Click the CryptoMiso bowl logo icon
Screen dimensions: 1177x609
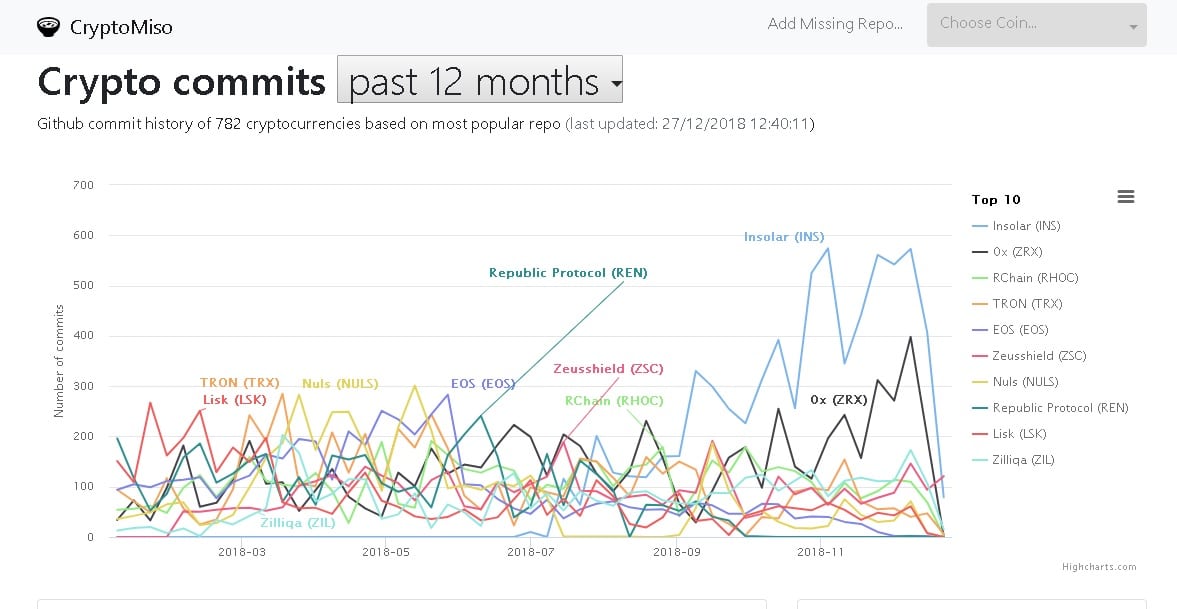(x=49, y=27)
